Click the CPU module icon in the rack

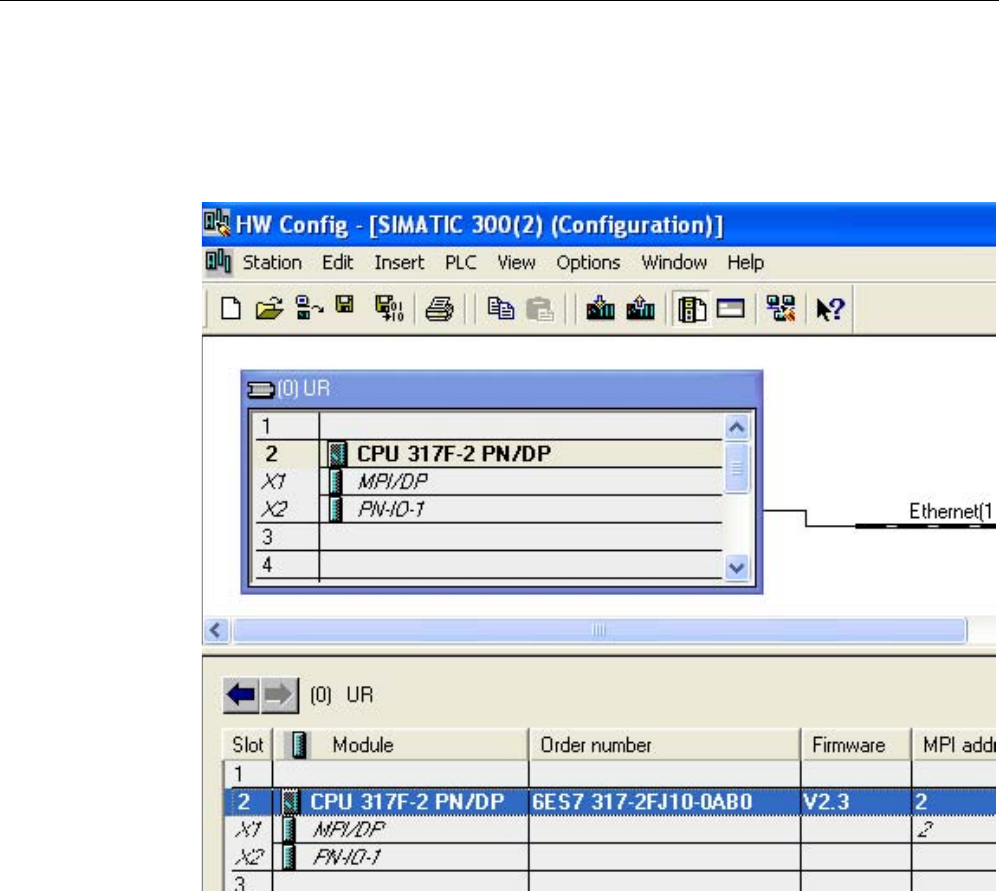point(337,454)
